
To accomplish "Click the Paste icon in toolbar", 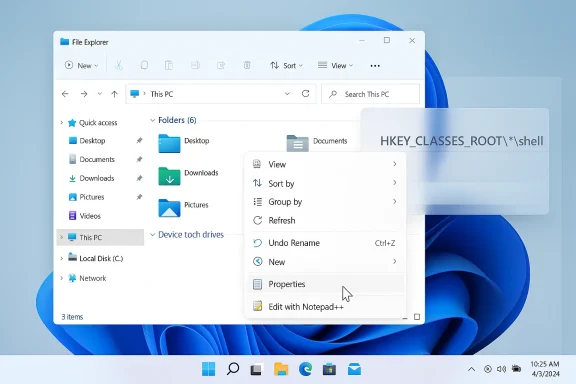I will point(169,65).
